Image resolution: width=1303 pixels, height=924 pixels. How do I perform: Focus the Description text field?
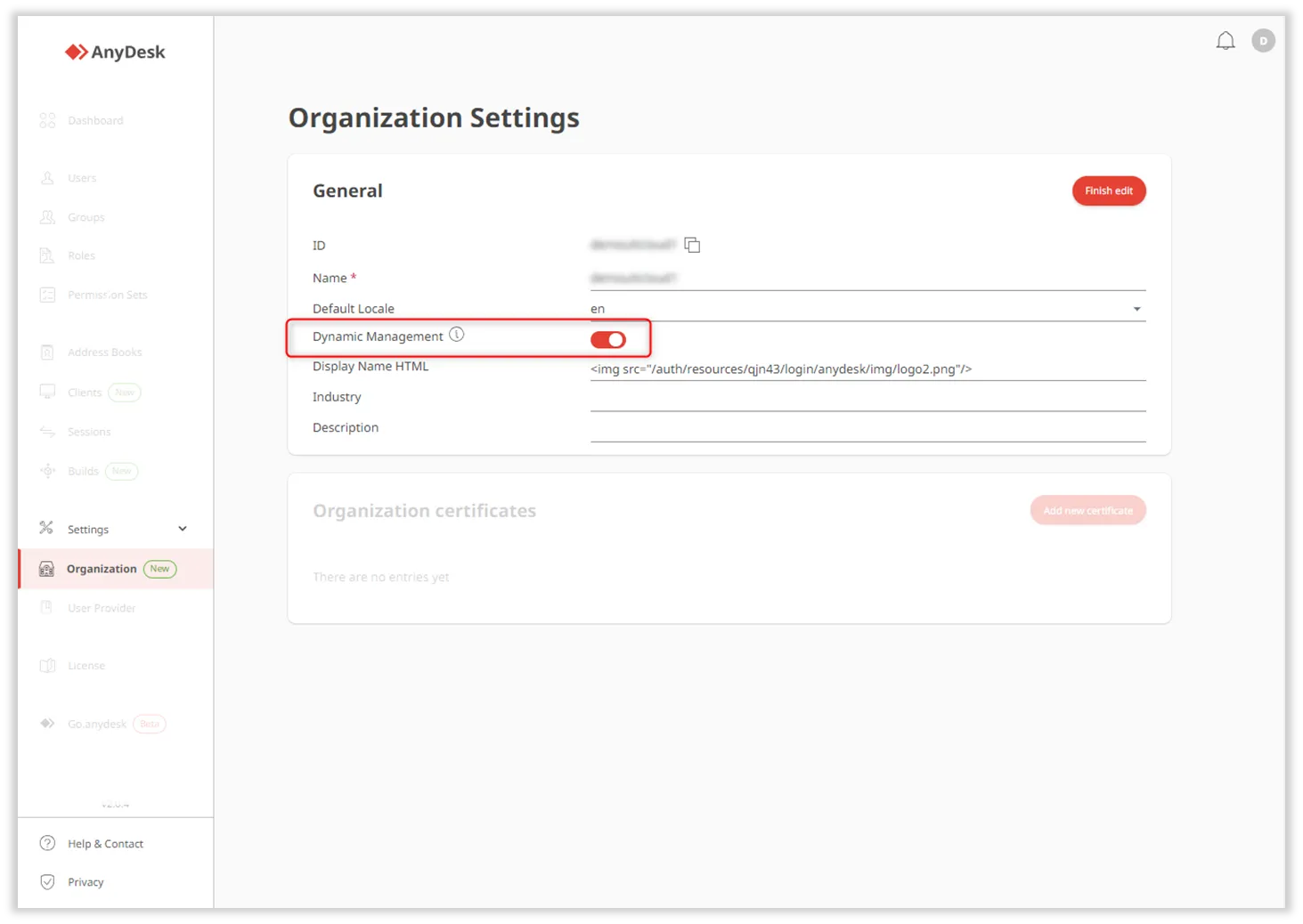867,429
